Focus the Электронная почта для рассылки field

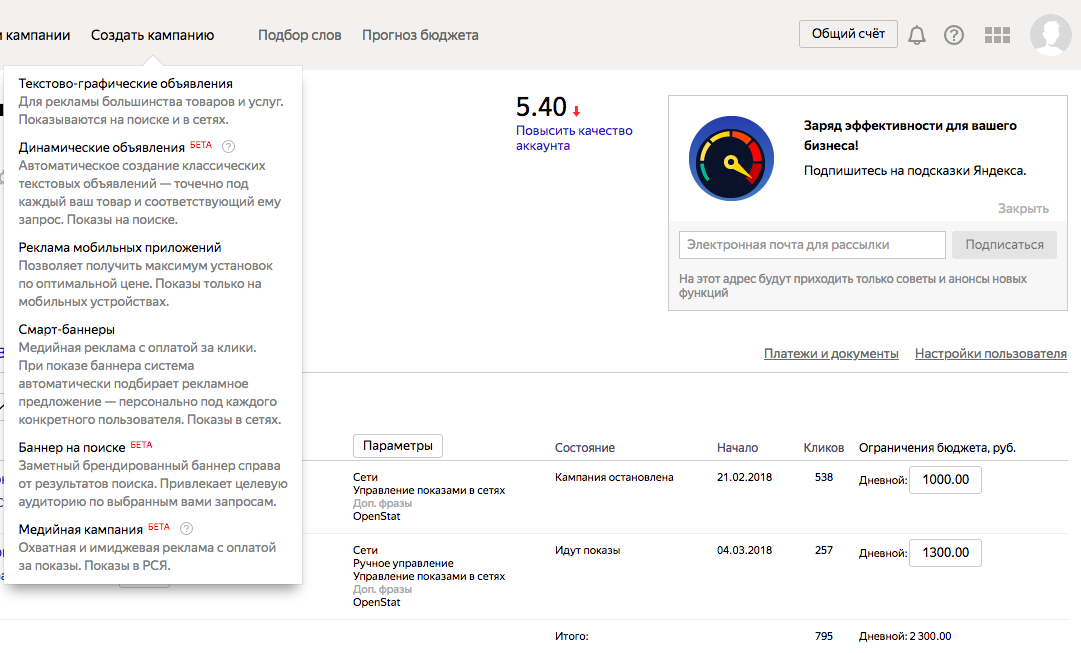pyautogui.click(x=812, y=245)
